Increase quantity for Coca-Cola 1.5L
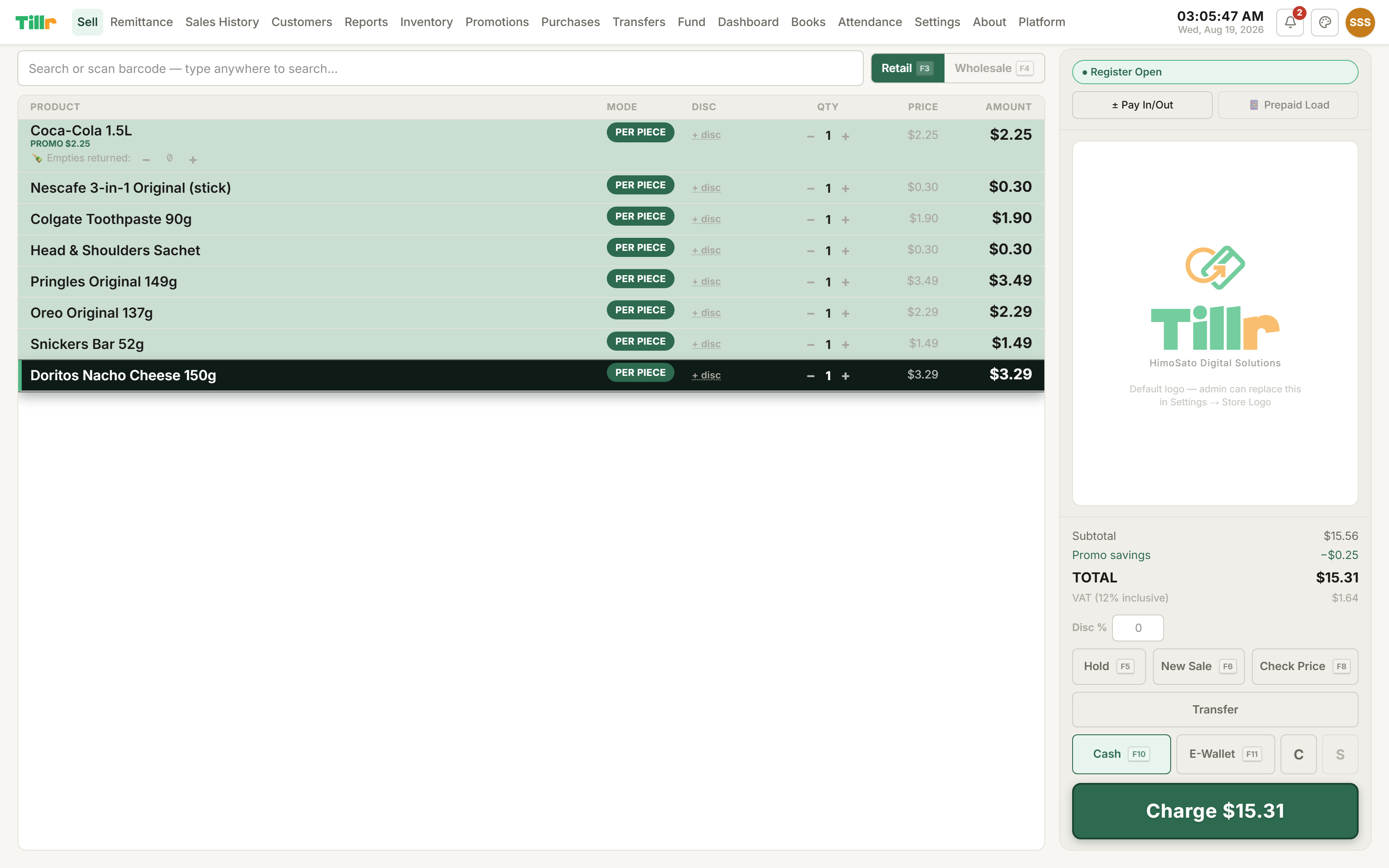This screenshot has height=868, width=1389. 846,136
